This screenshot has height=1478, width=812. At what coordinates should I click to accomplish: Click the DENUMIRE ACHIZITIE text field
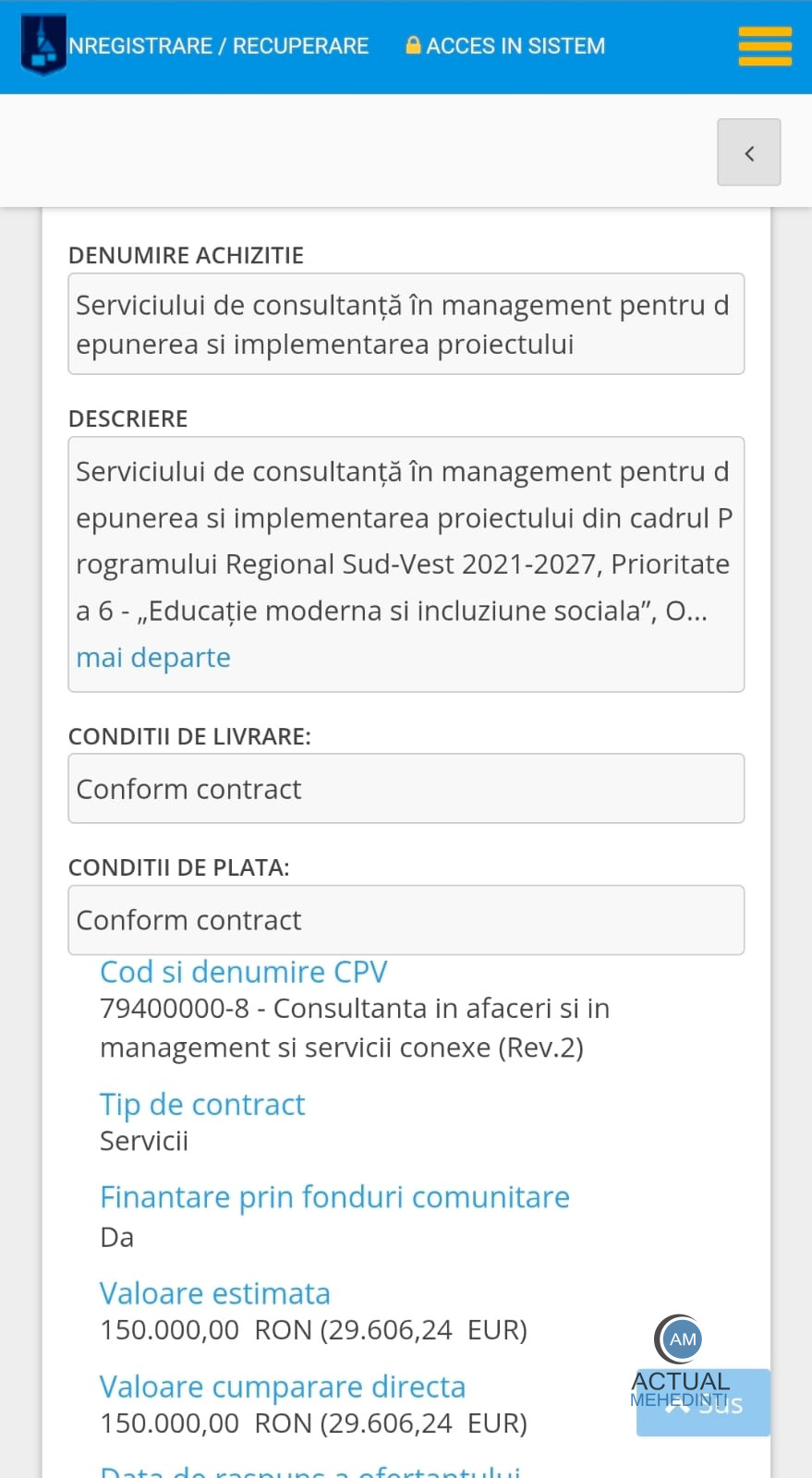[406, 324]
